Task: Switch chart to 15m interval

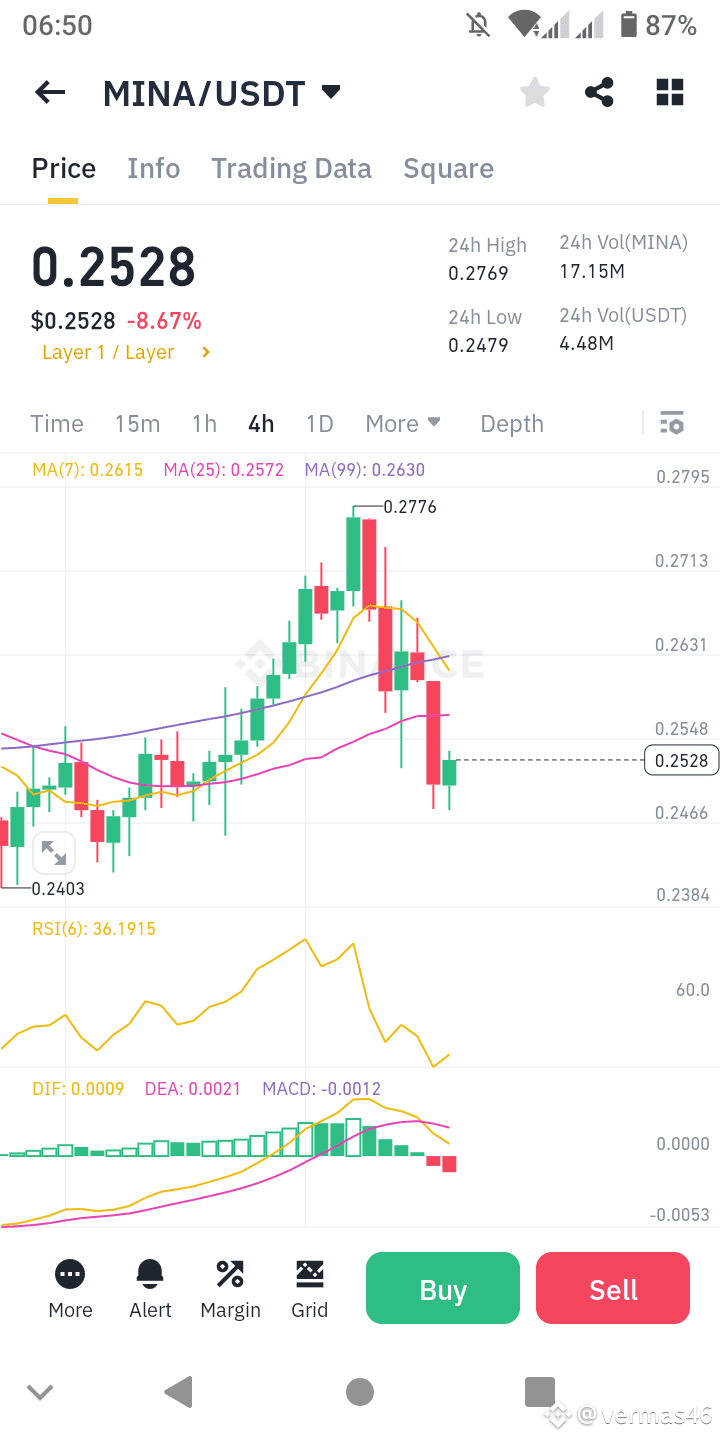Action: [x=137, y=423]
